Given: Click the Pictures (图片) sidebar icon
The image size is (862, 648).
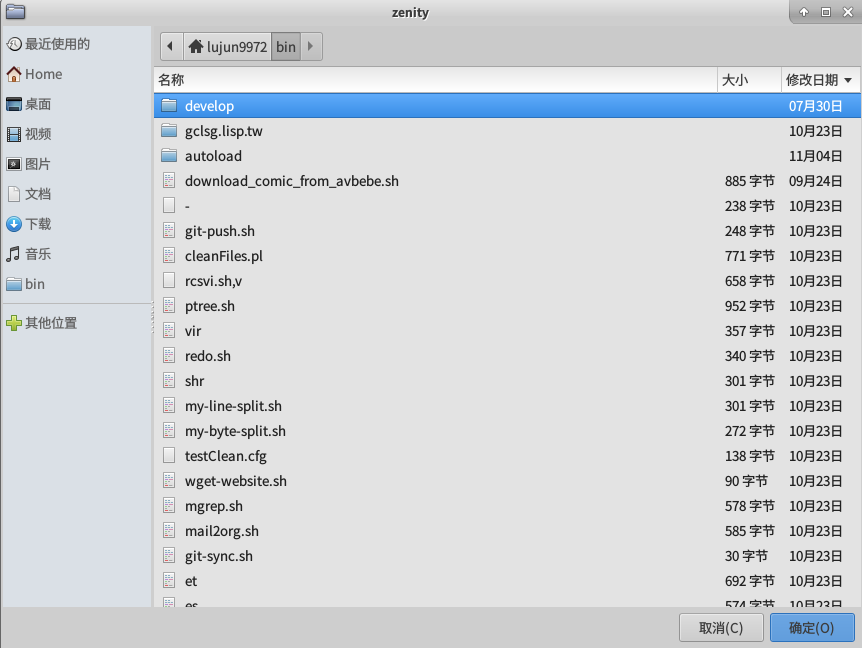Looking at the screenshot, I should [14, 164].
